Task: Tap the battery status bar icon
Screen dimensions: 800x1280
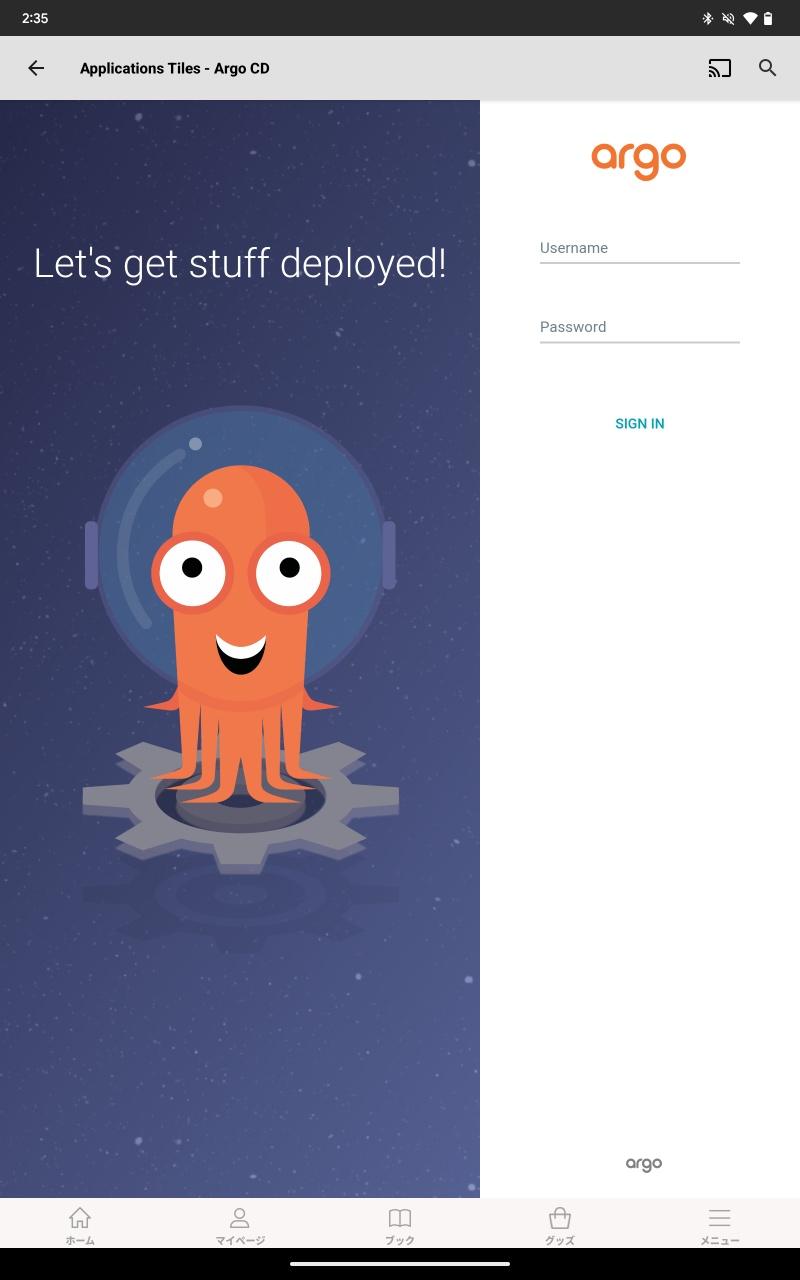Action: (x=768, y=18)
